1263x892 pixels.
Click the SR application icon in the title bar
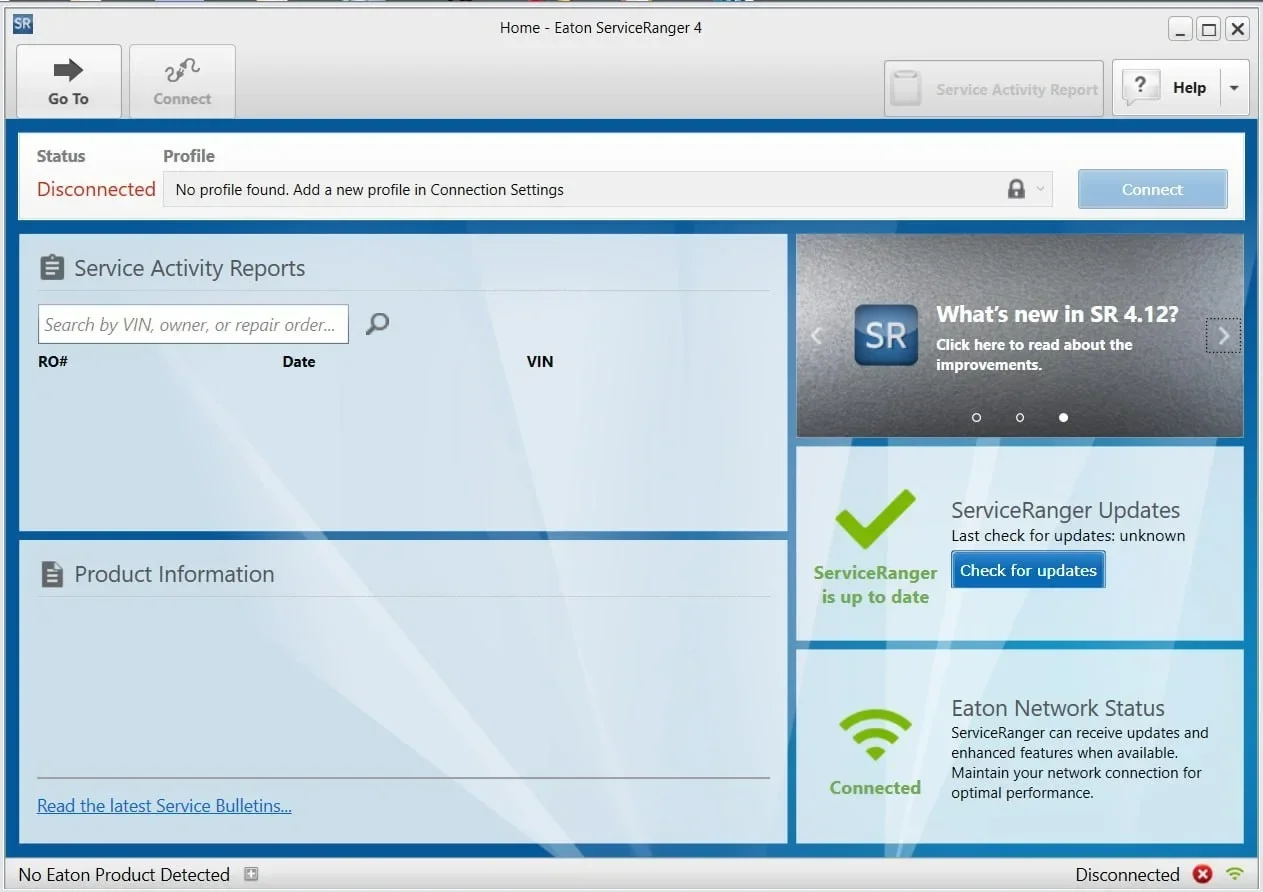pyautogui.click(x=22, y=25)
